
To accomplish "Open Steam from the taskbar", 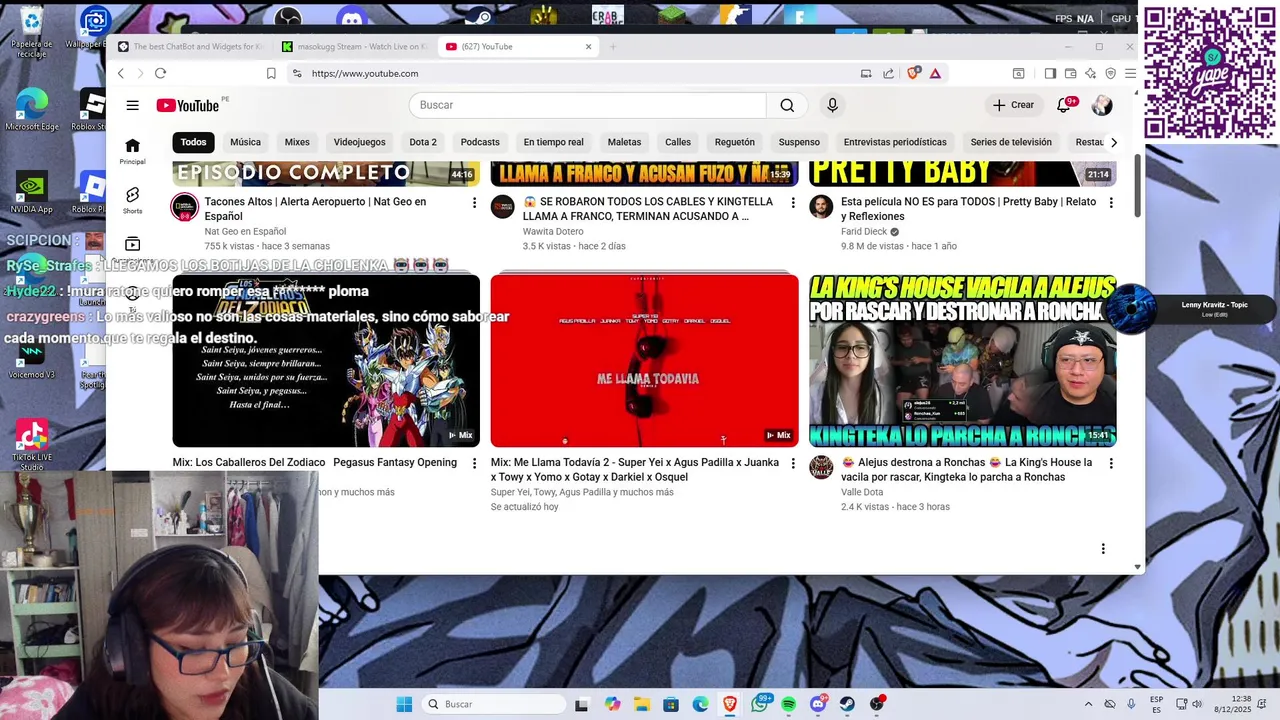I will coord(847,704).
